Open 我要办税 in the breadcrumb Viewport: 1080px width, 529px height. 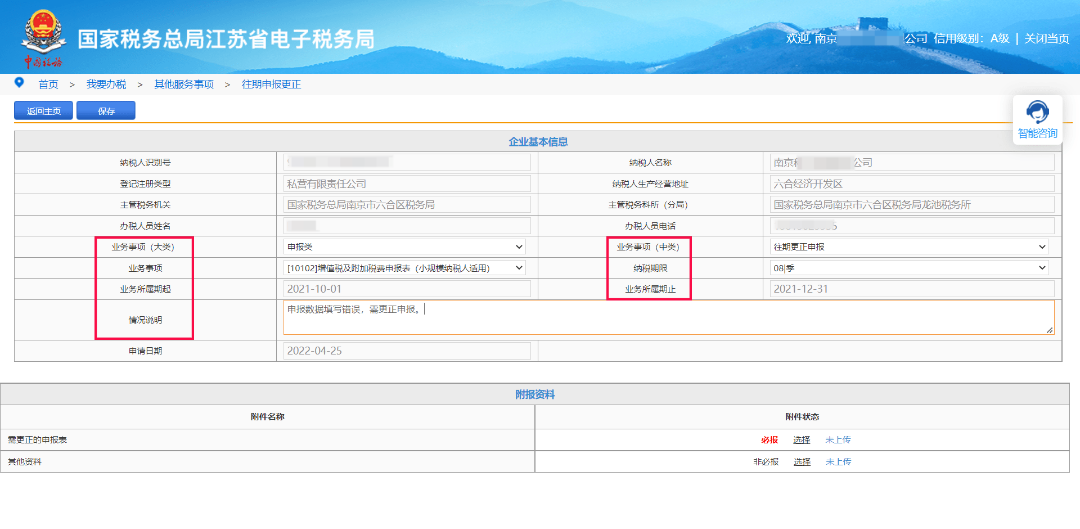tap(106, 84)
